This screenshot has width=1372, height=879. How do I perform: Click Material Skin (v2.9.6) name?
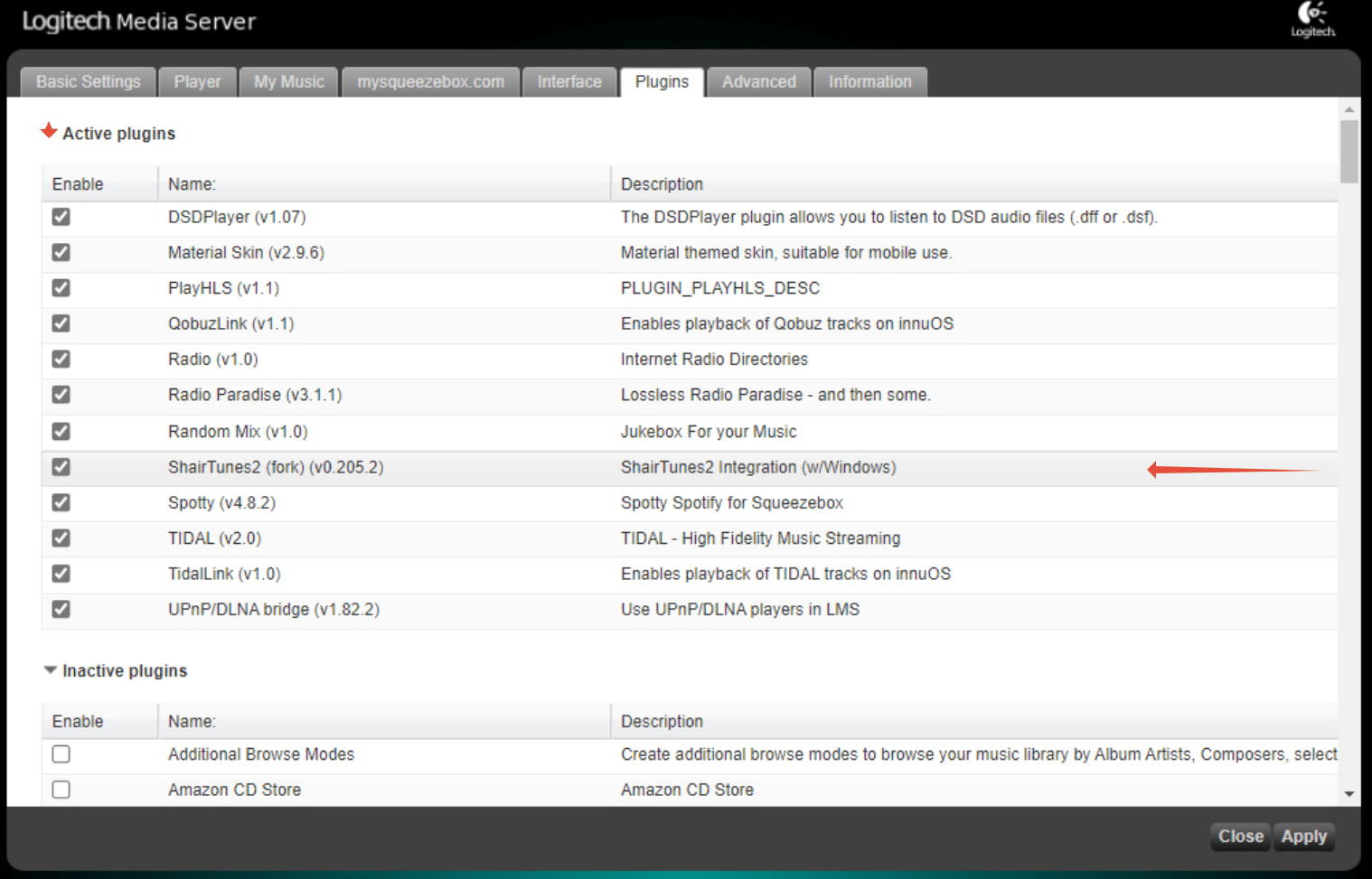tap(246, 252)
